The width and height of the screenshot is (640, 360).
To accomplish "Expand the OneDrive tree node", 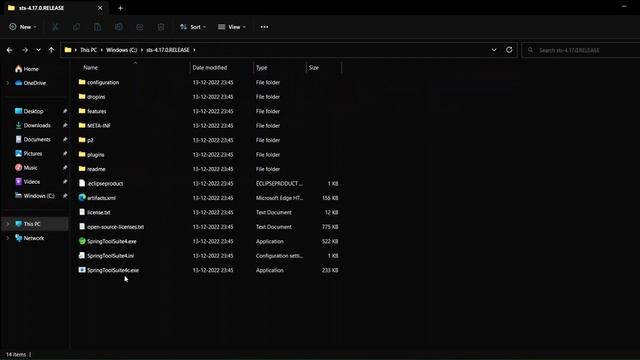I will (7, 83).
